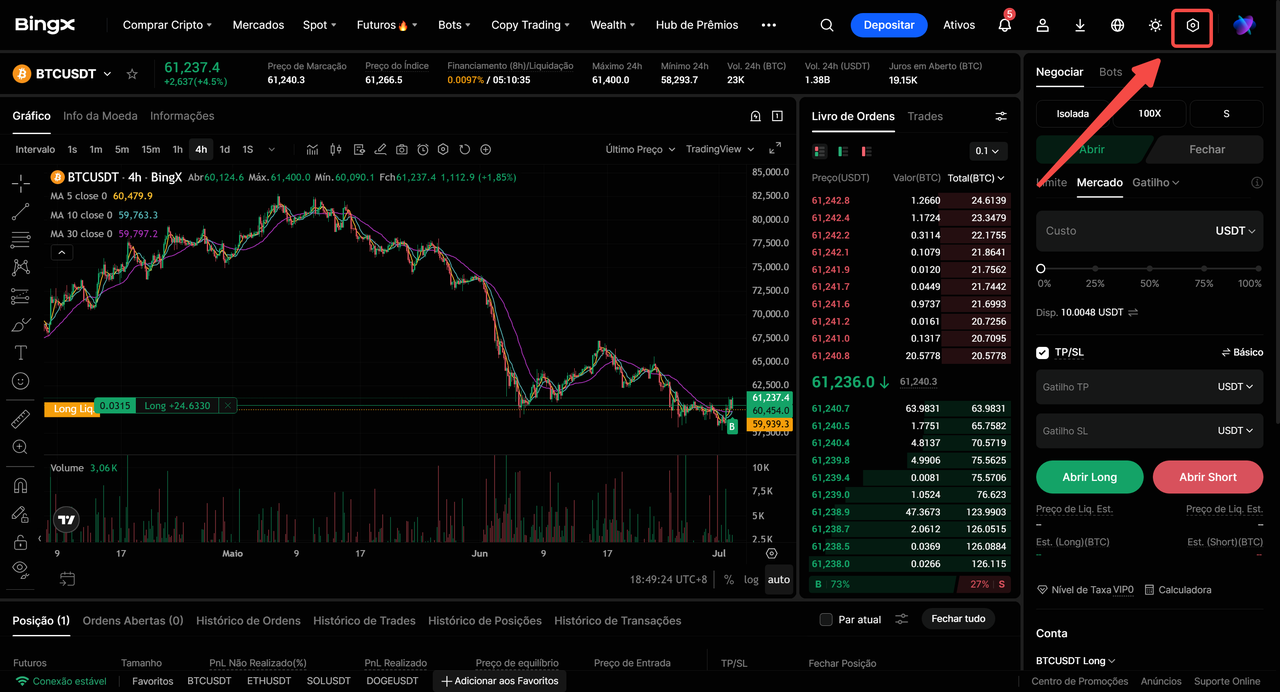Screen dimensions: 1280x692
Task: Toggle log scale on the chart
Action: 751,580
